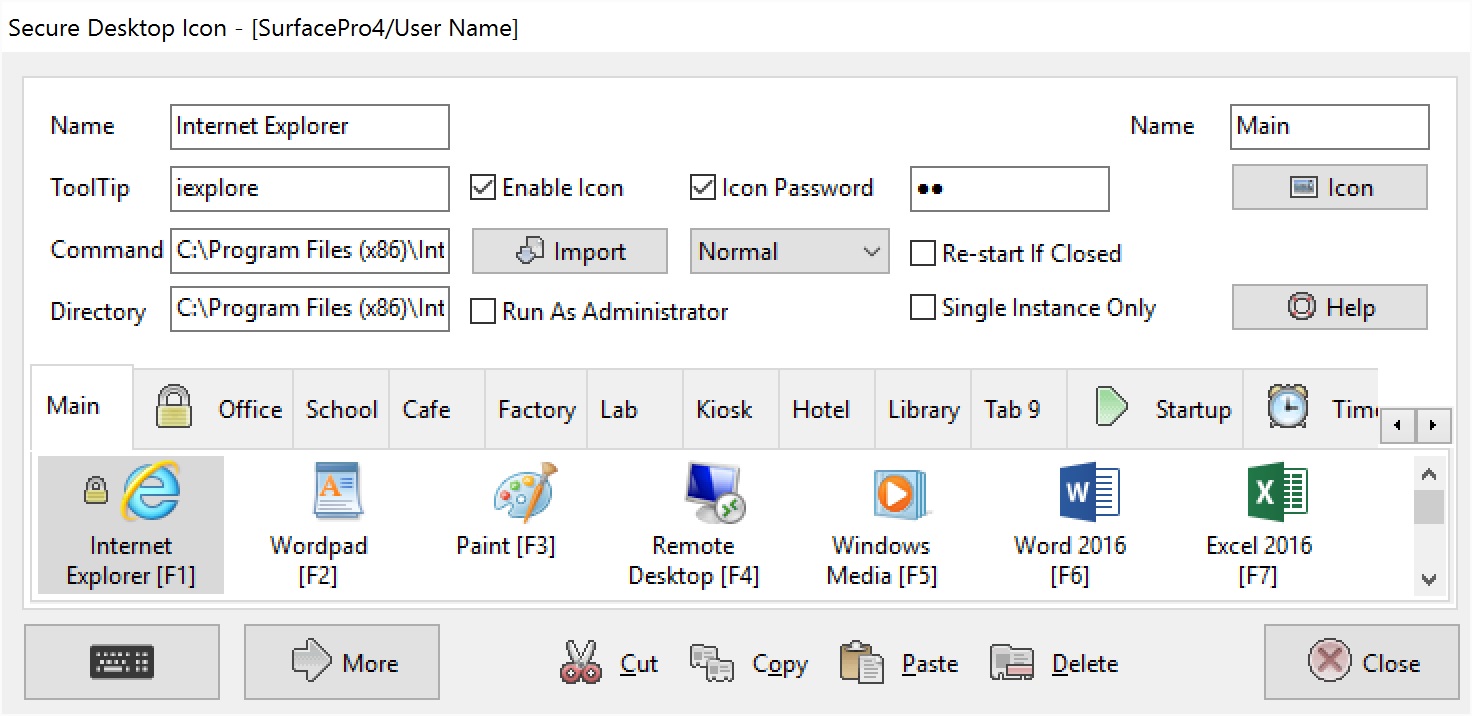Select the Remote Desktop [F4] icon
The width and height of the screenshot is (1472, 716).
point(713,494)
